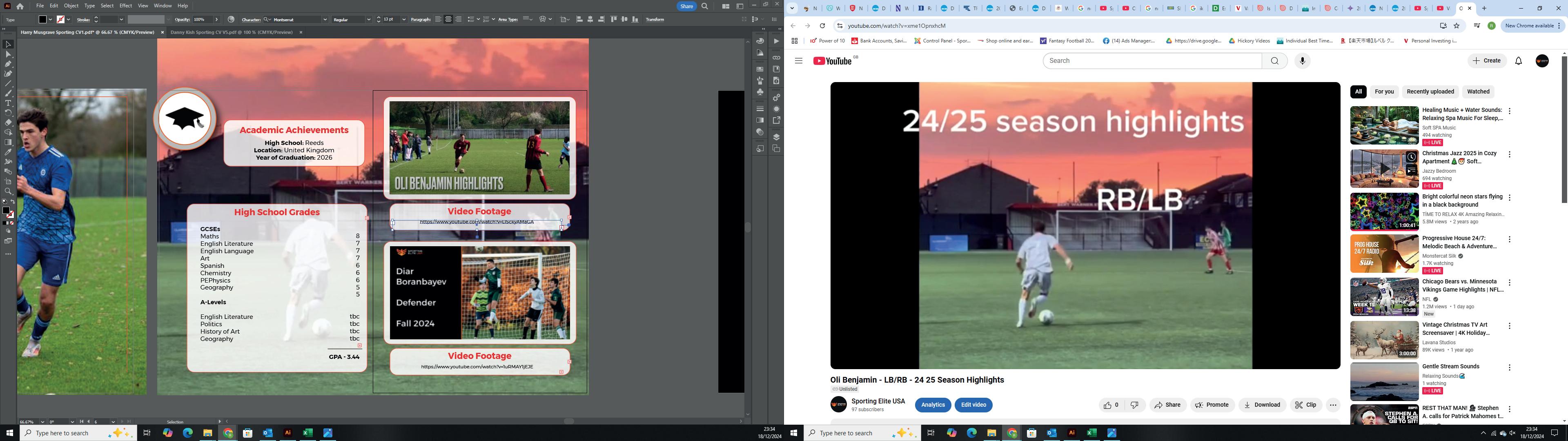
Task: Open the font size dropdown
Action: point(403,20)
